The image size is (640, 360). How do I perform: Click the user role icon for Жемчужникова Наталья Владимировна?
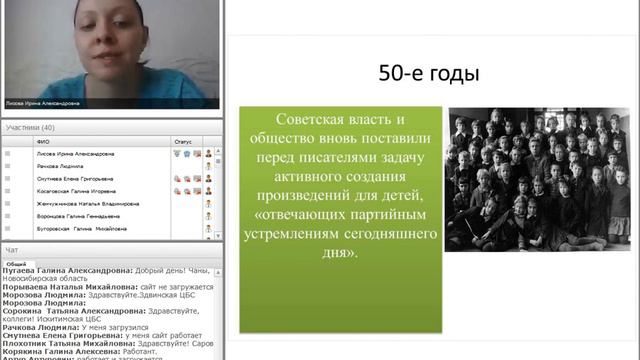point(209,204)
